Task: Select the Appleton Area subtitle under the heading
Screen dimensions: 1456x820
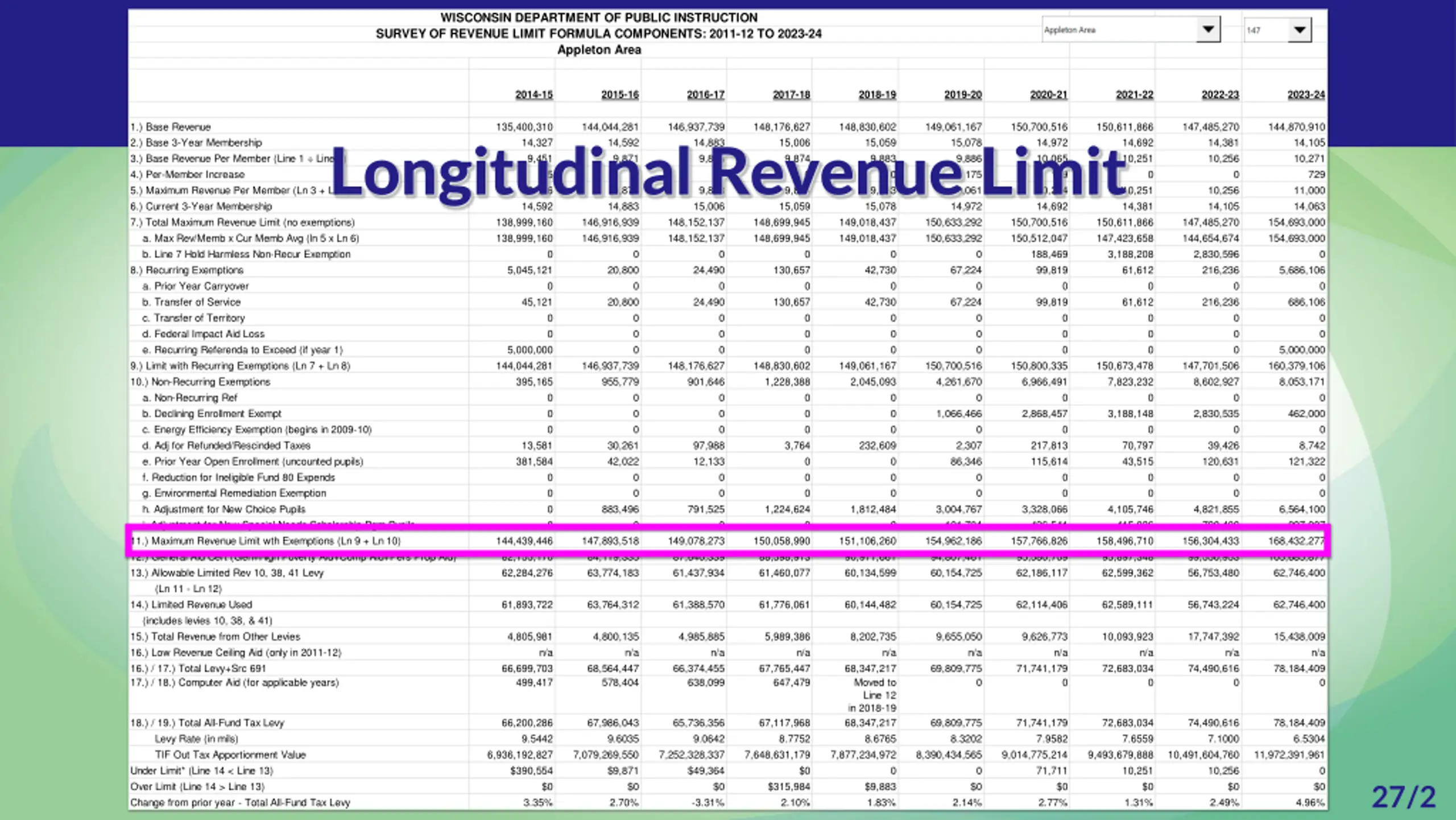Action: coord(599,50)
